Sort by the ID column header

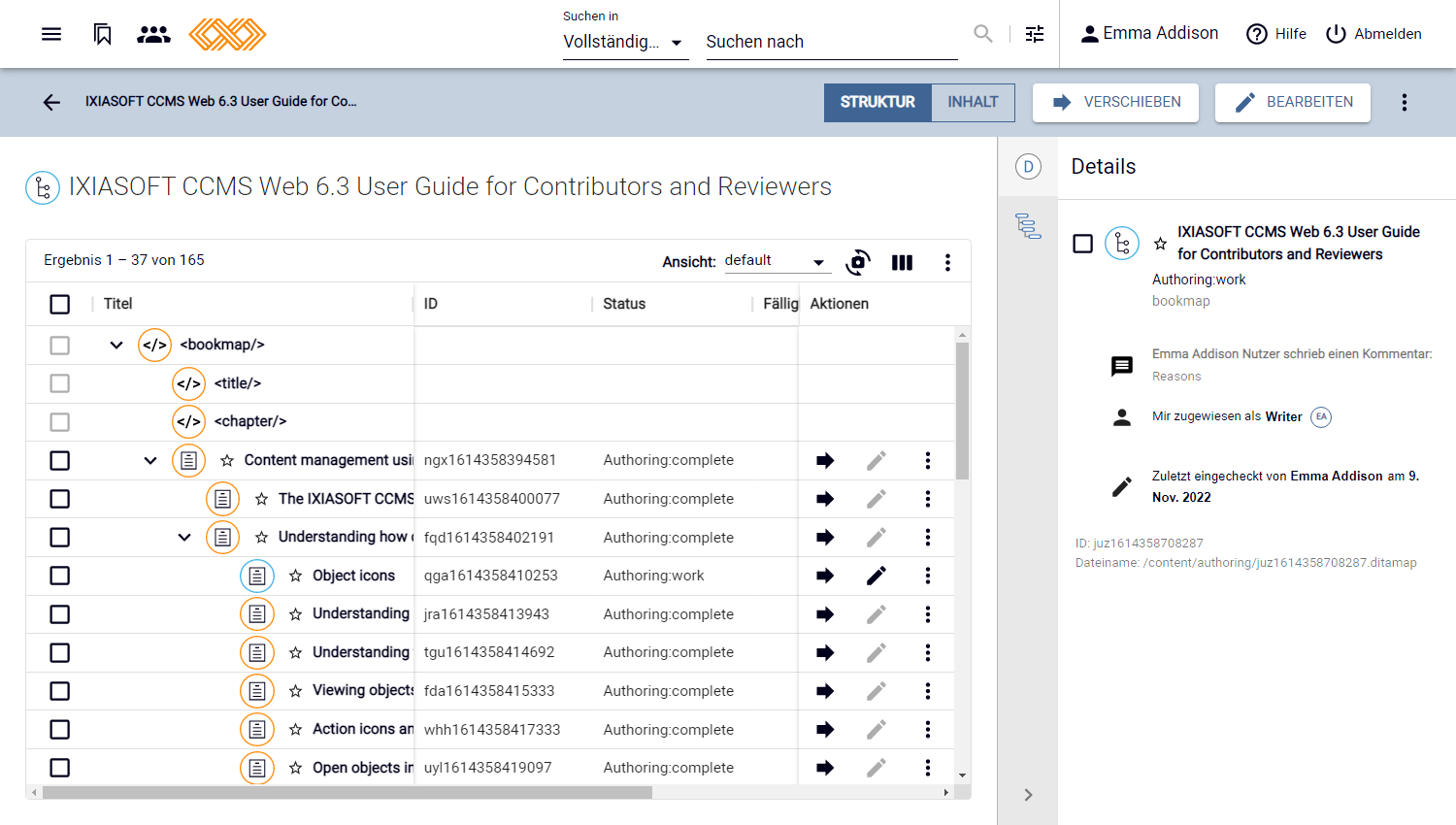coord(431,304)
